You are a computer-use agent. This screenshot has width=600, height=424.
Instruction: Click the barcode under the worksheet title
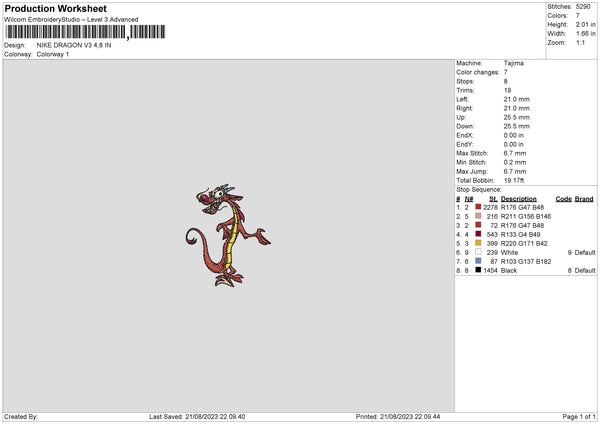[85, 32]
